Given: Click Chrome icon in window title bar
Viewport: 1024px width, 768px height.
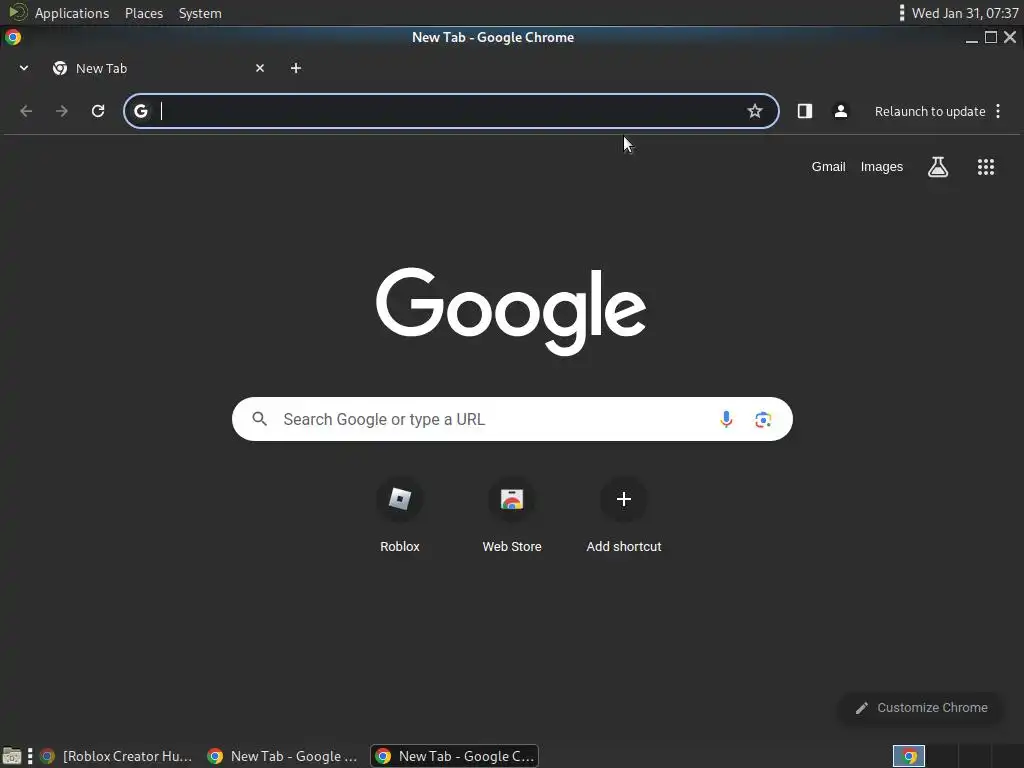Looking at the screenshot, I should [13, 37].
